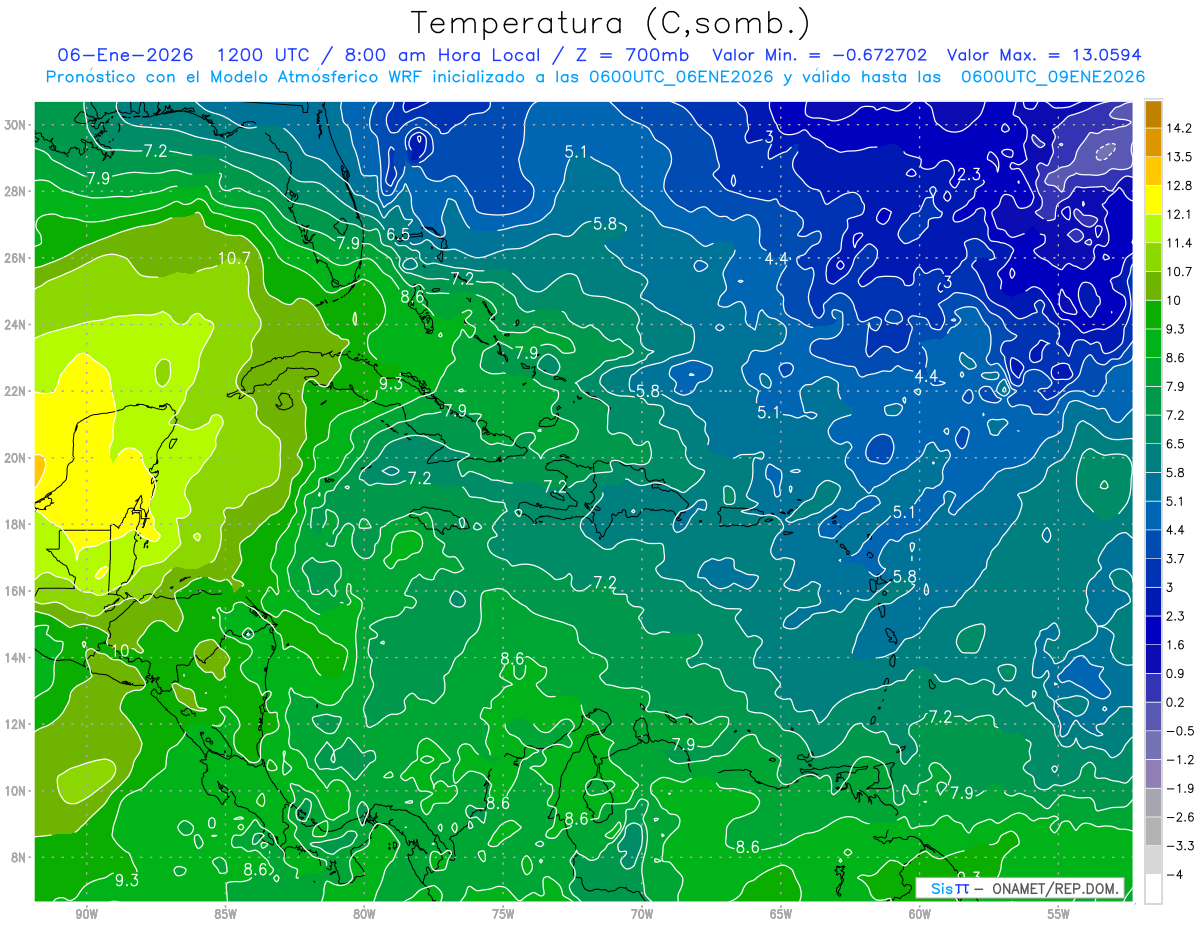The height and width of the screenshot is (927, 1200).
Task: Click the "18N" latitude axis label
Action: coord(15,524)
